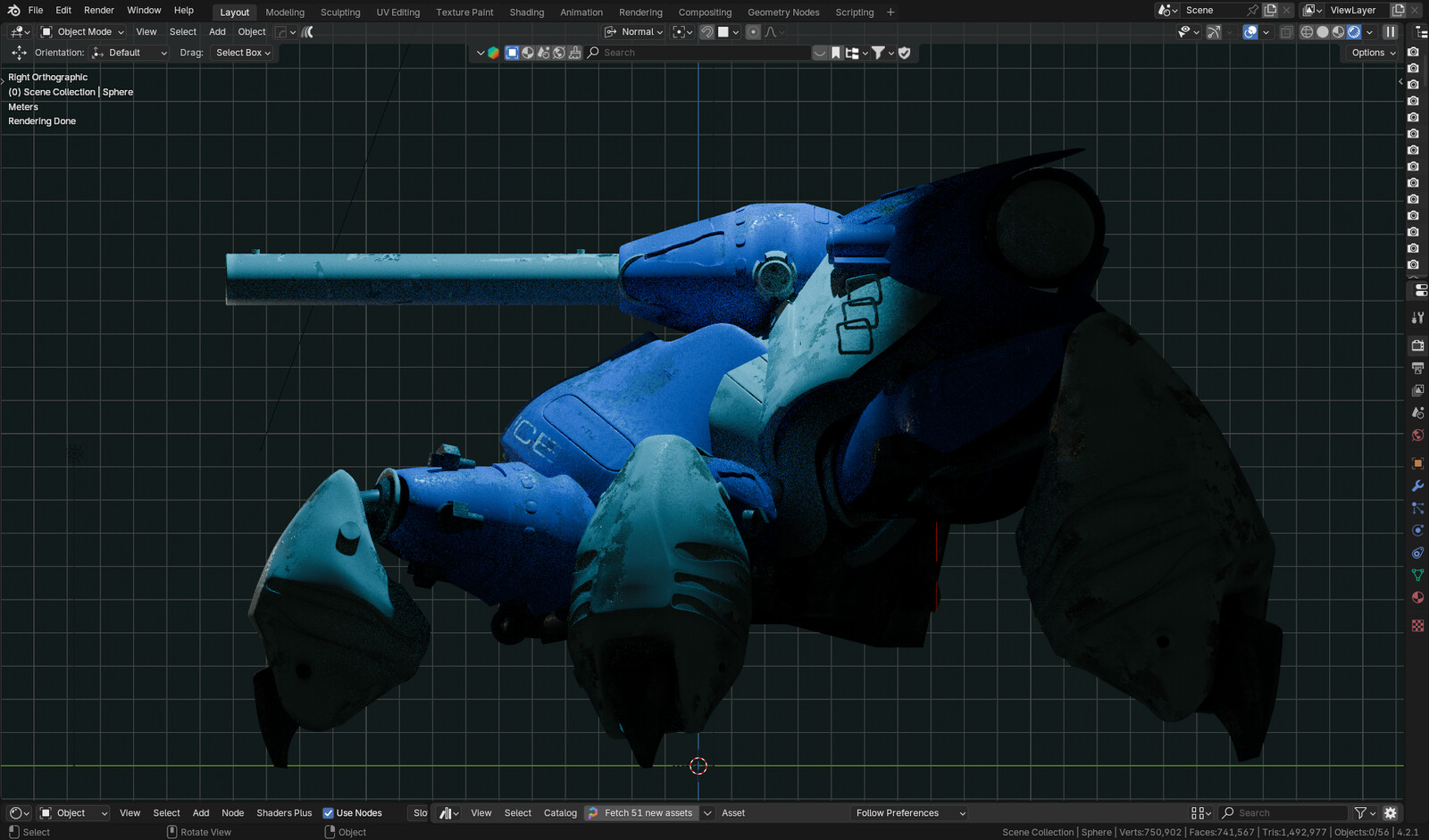Viewport: 1429px width, 840px height.
Task: Expand the Options dropdown
Action: tap(1373, 53)
